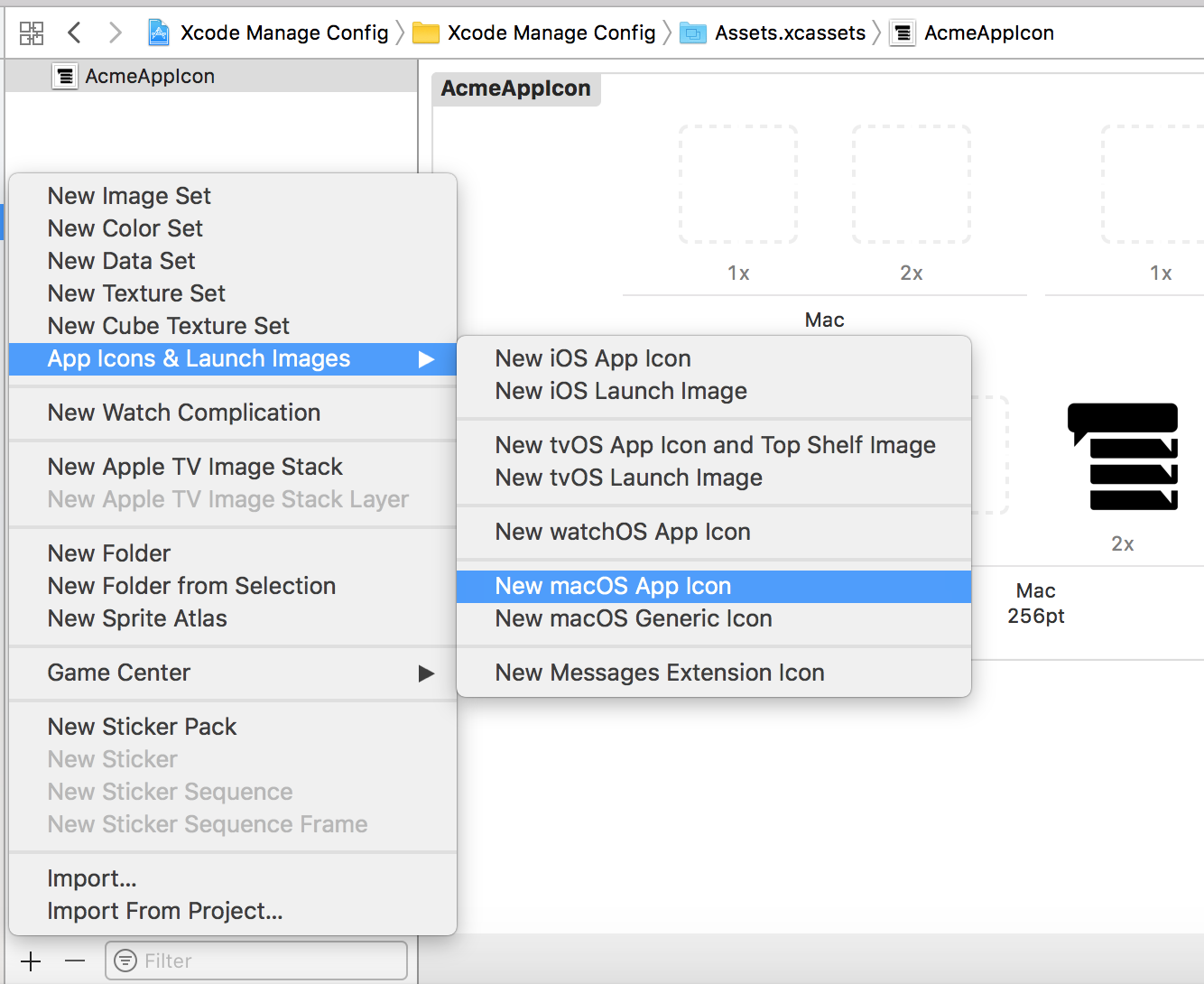Click the + button to add a new asset
The image size is (1204, 984).
tap(31, 961)
